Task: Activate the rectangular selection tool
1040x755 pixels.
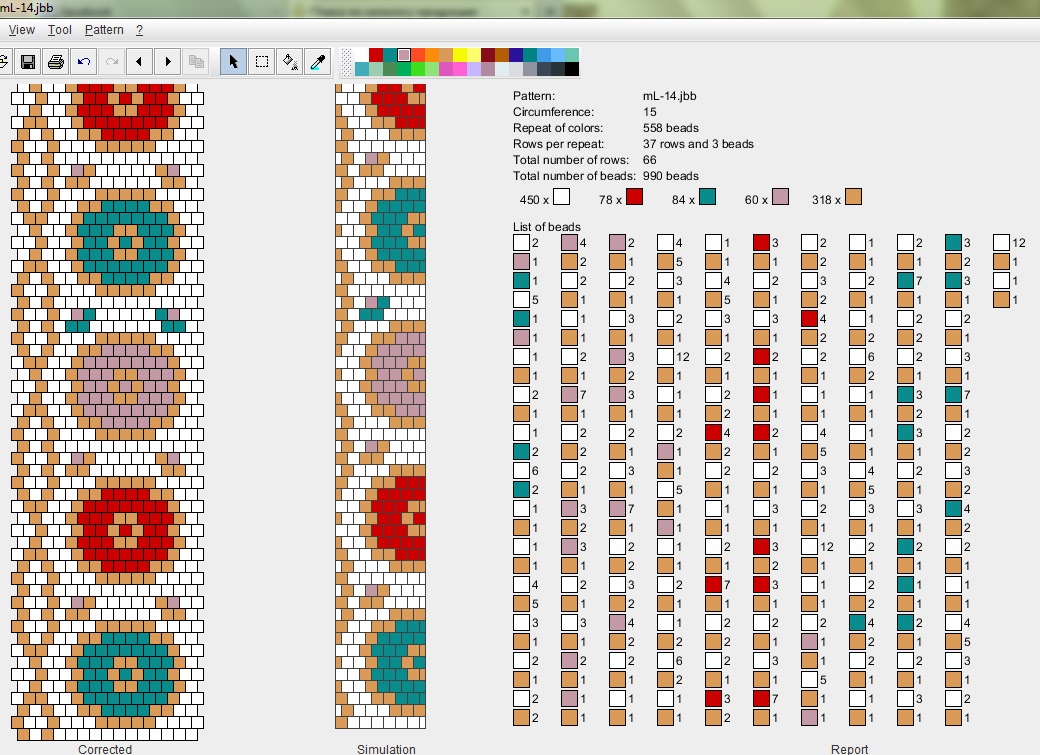Action: point(262,62)
